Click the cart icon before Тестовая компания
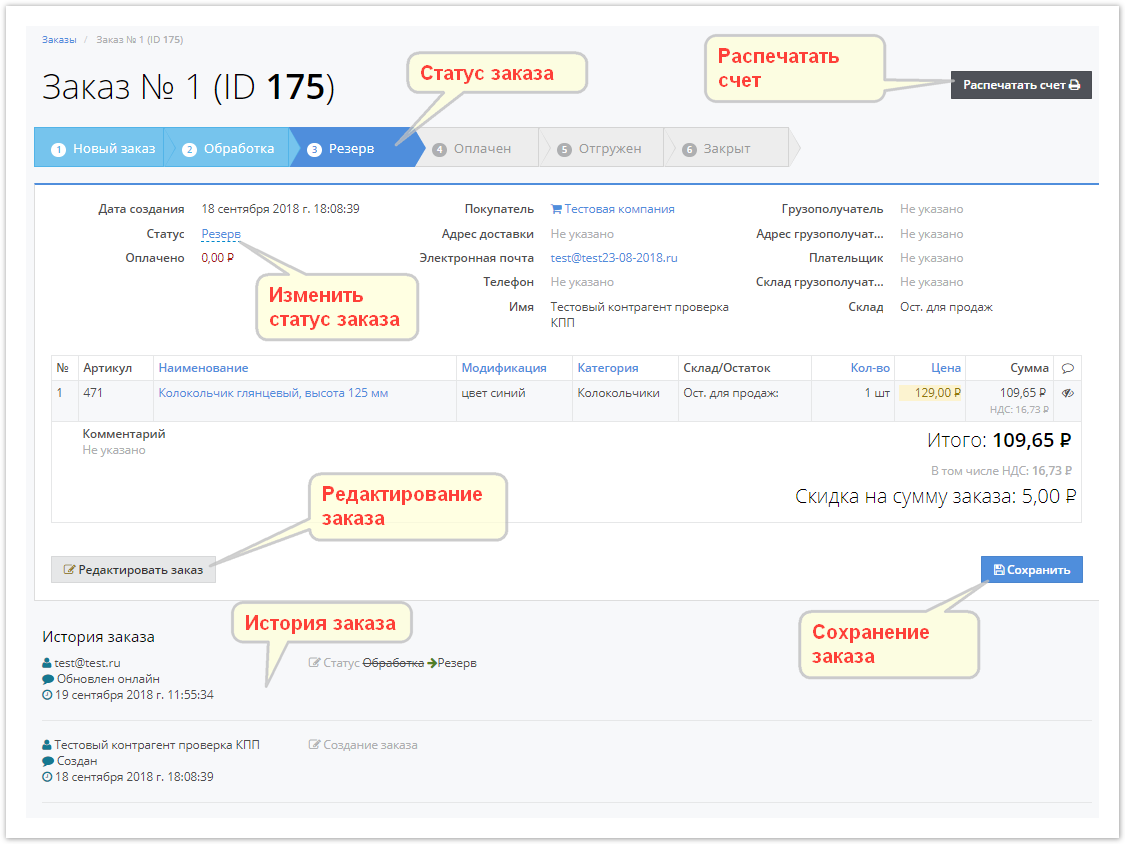This screenshot has height=844, width=1125. (x=556, y=209)
